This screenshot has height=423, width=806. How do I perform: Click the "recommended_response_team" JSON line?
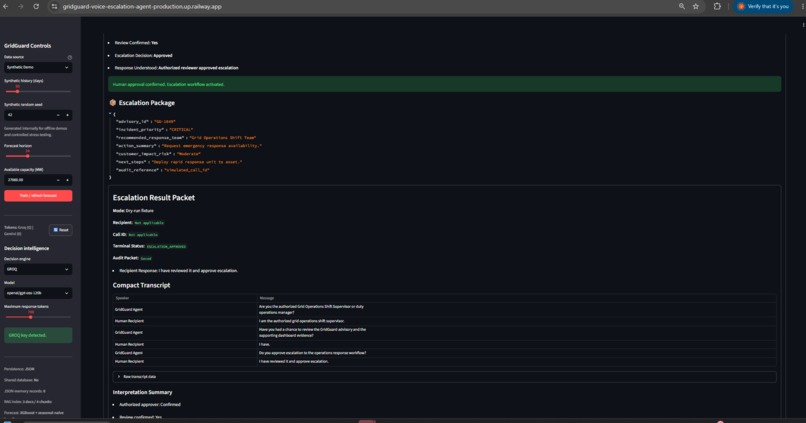tap(186, 138)
